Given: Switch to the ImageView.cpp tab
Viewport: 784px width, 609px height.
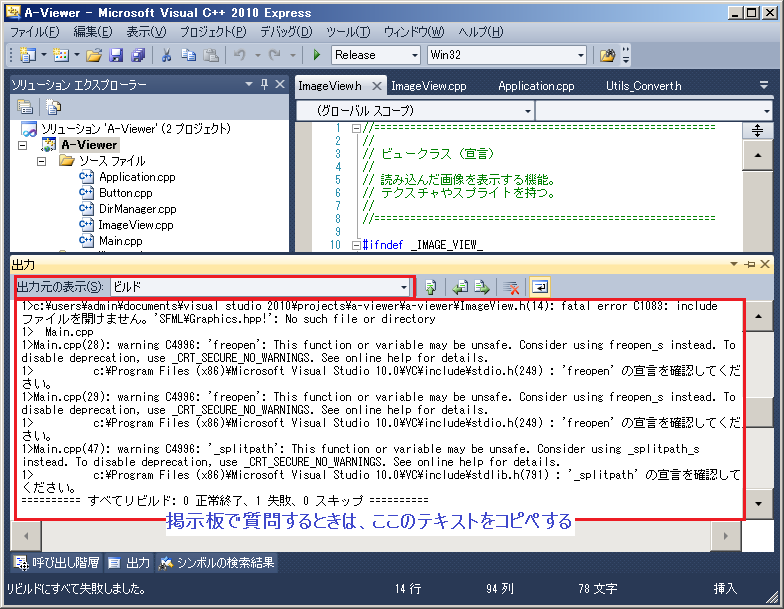Looking at the screenshot, I should click(429, 86).
